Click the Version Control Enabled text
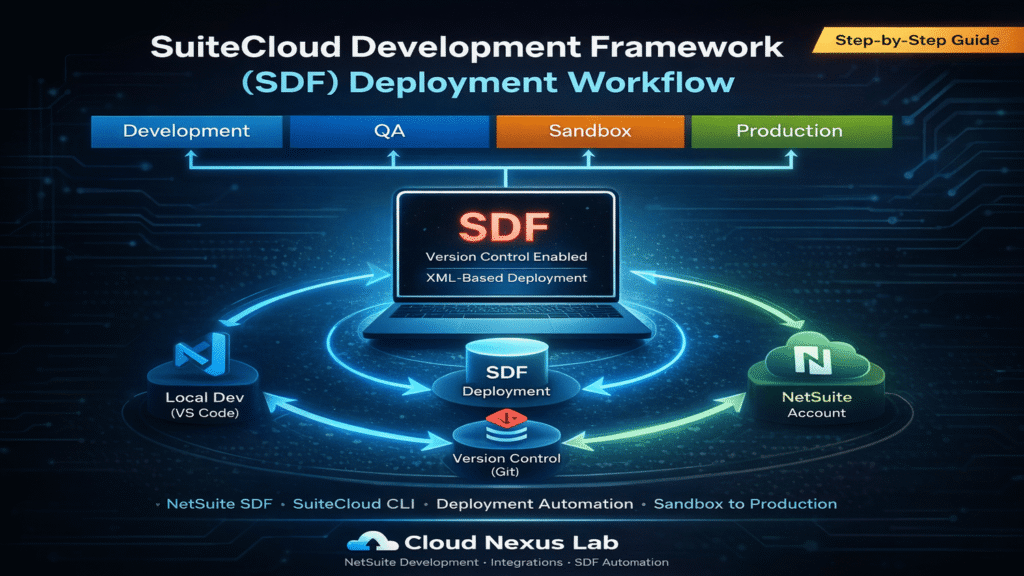 tap(506, 257)
